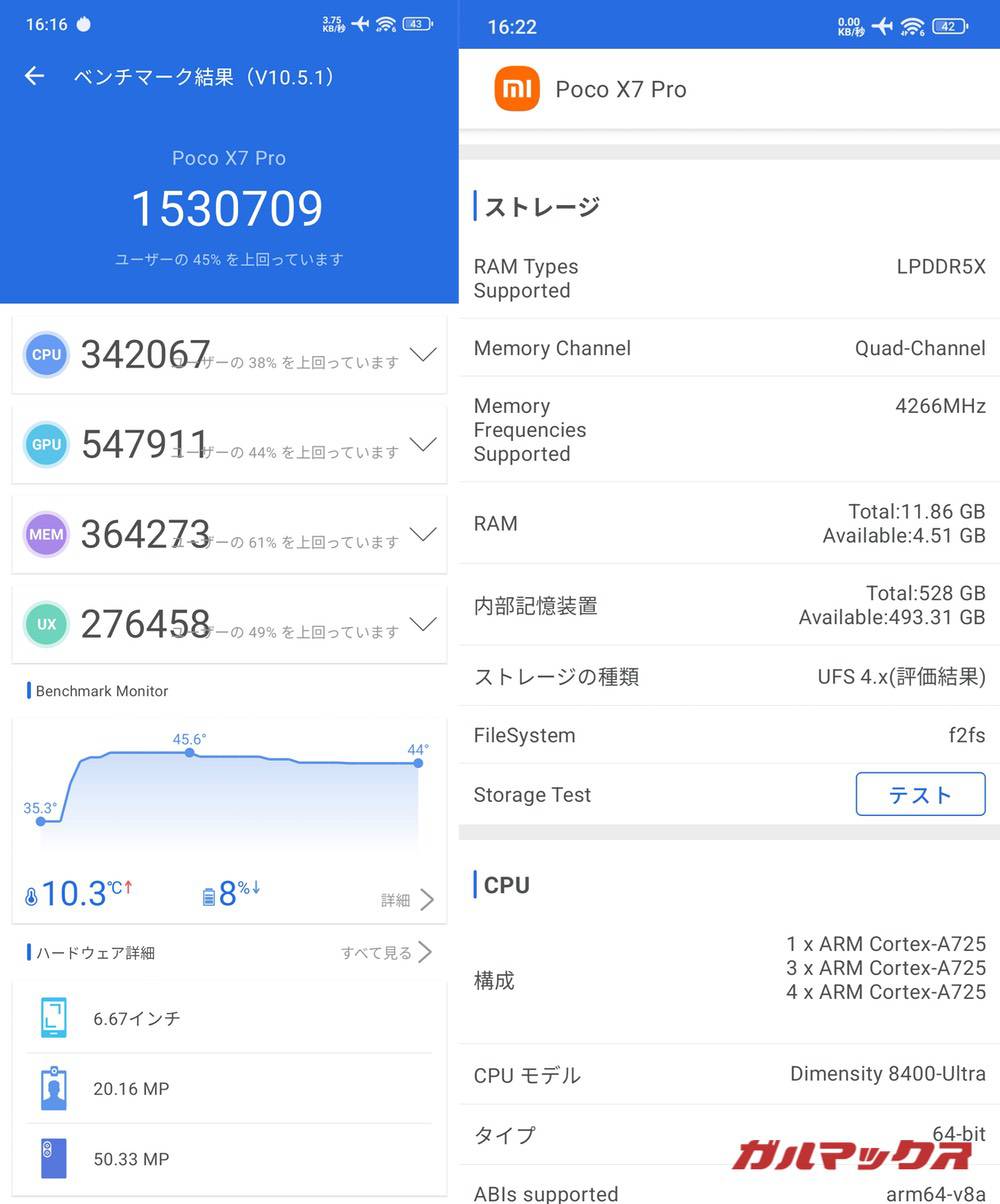Screen dimensions: 1000x1204
Task: Click the front camera icon showing 20.16 MP
Action: 53,1088
